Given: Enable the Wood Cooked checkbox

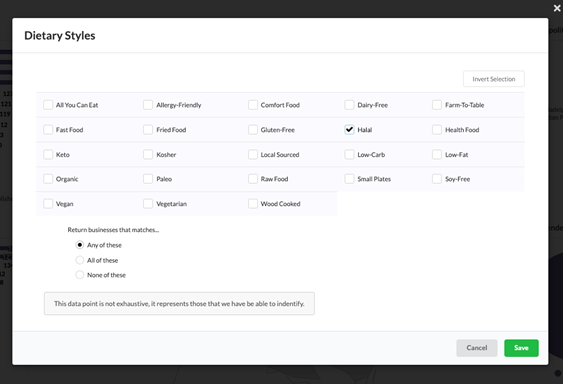Looking at the screenshot, I should click(253, 204).
